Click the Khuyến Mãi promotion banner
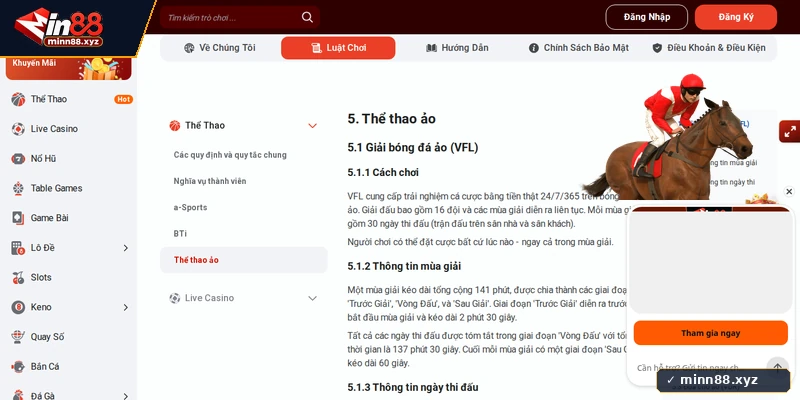800x400 pixels. 68,68
